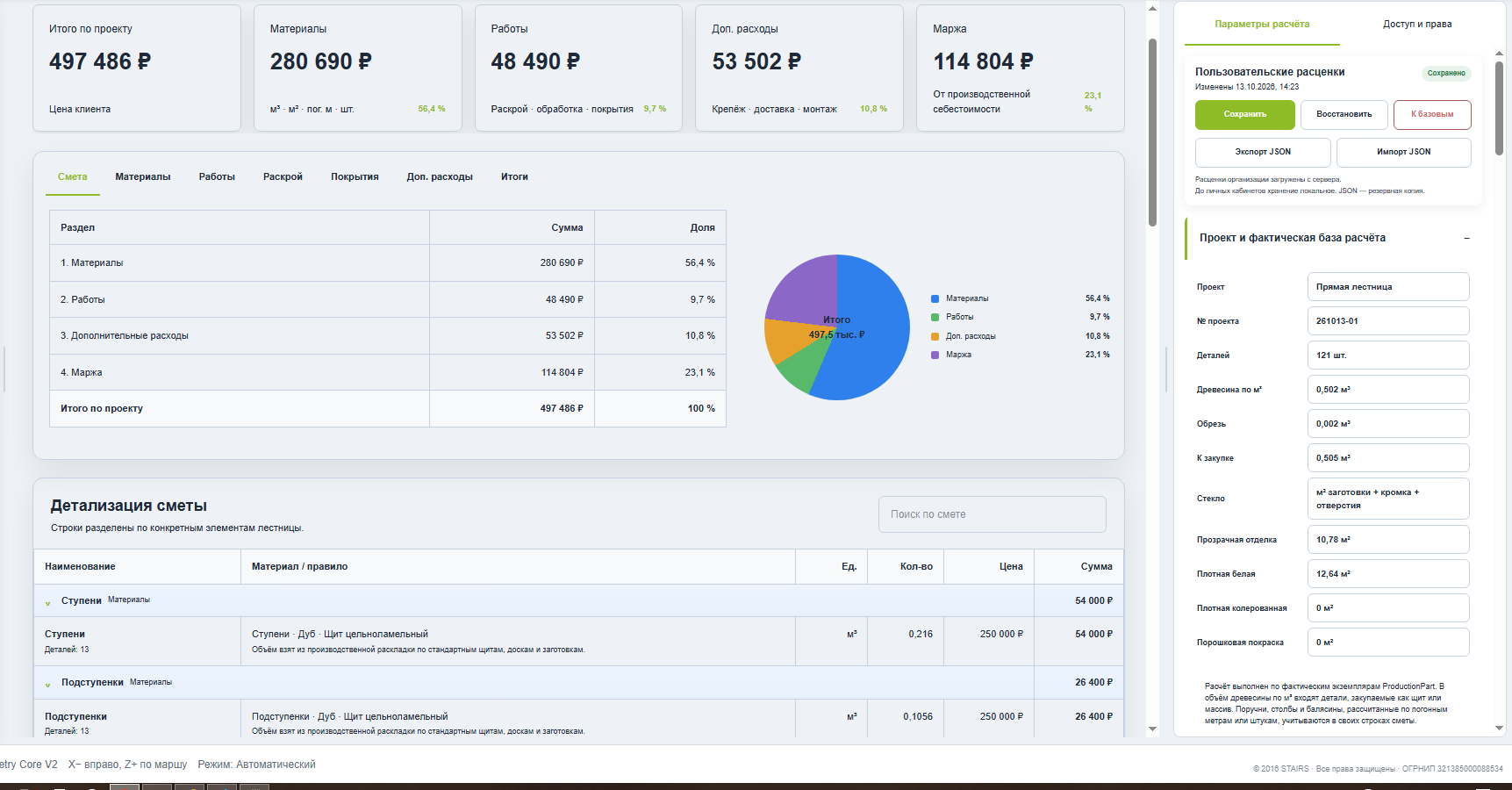Click the 'Режим: Автоматический' status text
Image resolution: width=1512 pixels, height=790 pixels.
tap(256, 765)
